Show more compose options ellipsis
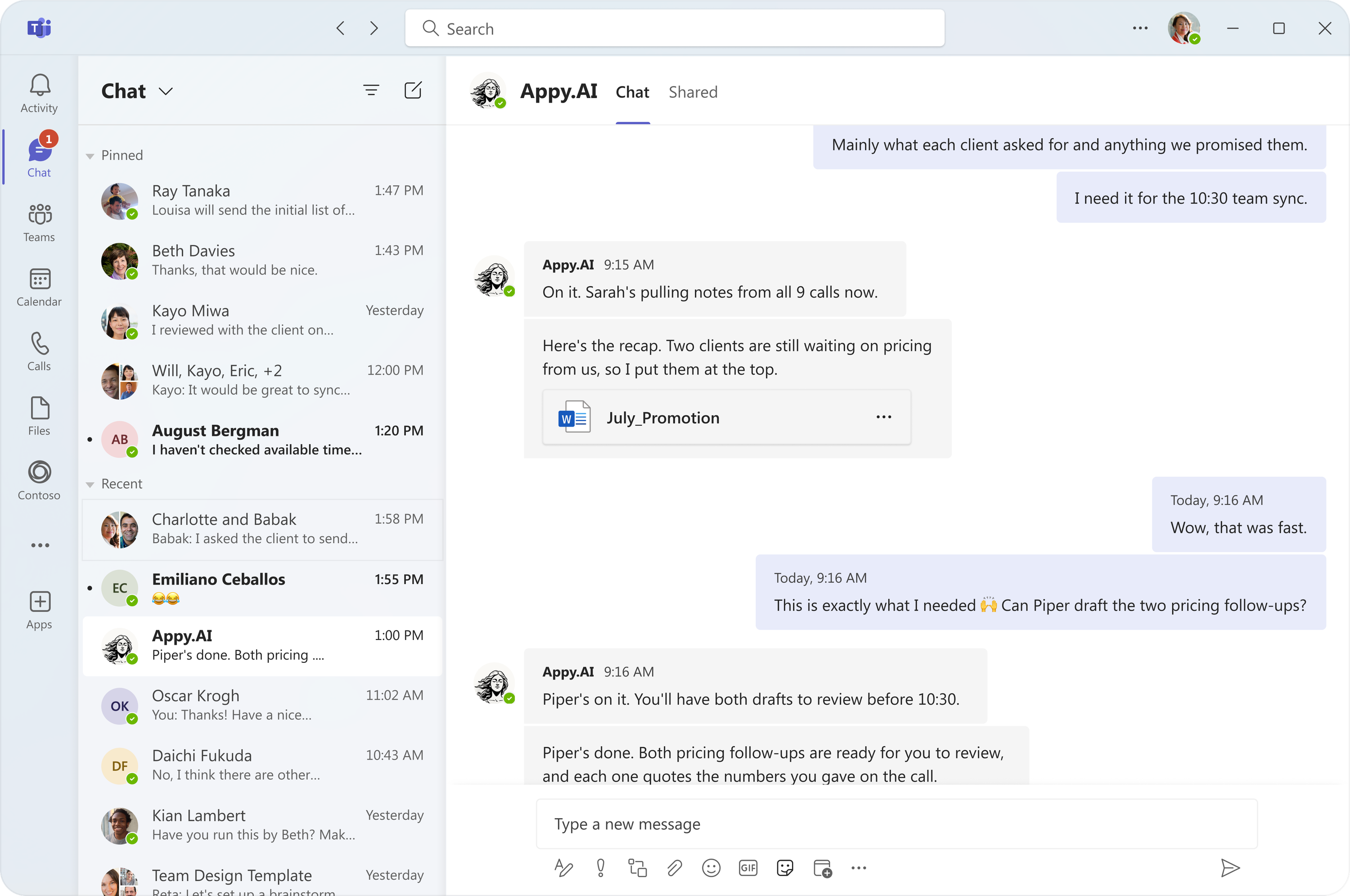This screenshot has height=896, width=1350. coord(858,868)
